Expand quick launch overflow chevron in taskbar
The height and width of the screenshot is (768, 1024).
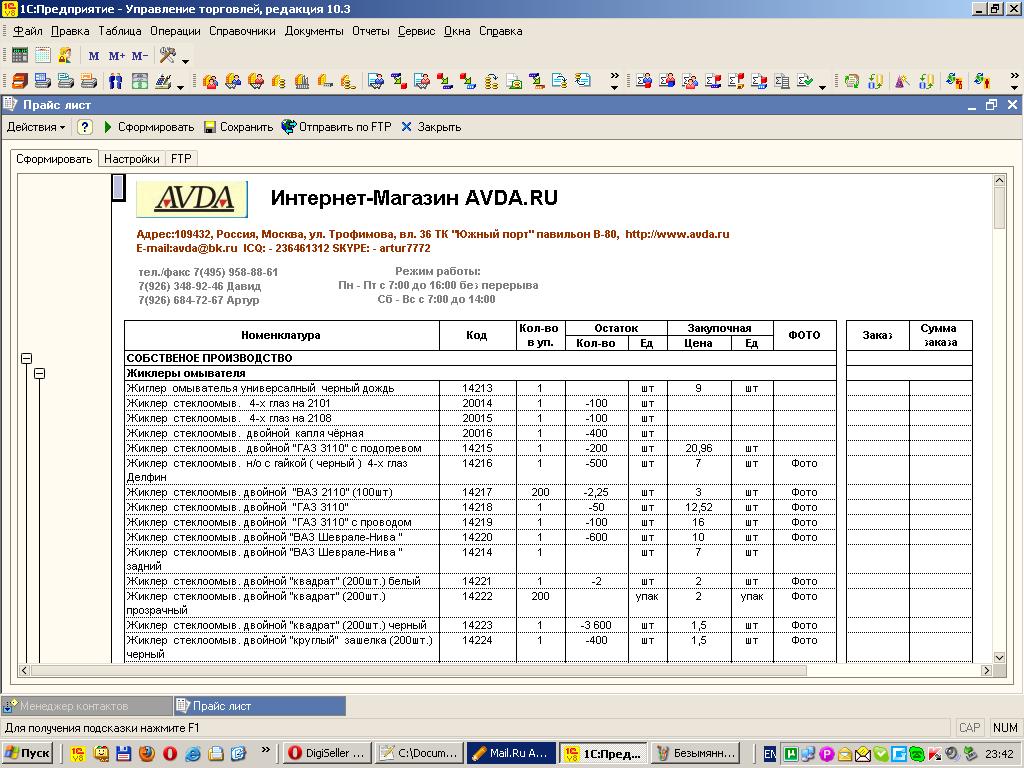pyautogui.click(x=265, y=749)
